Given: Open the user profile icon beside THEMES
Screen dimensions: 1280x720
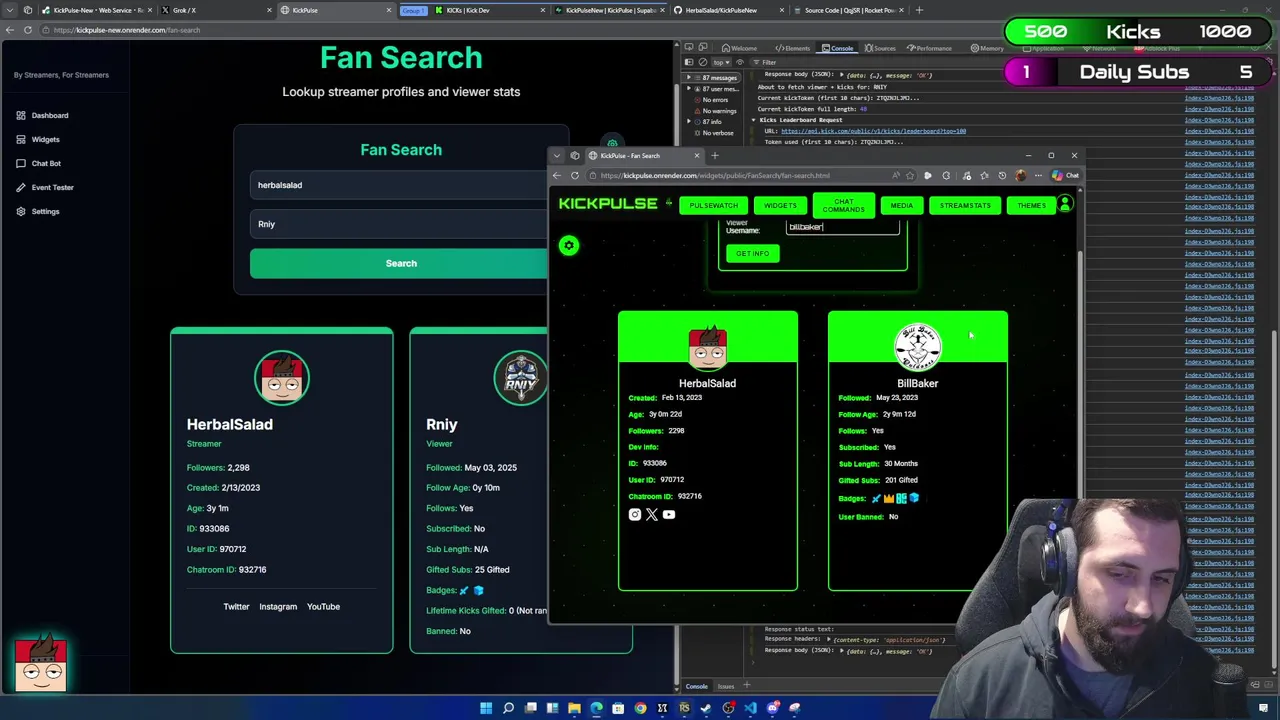Looking at the screenshot, I should (1065, 204).
